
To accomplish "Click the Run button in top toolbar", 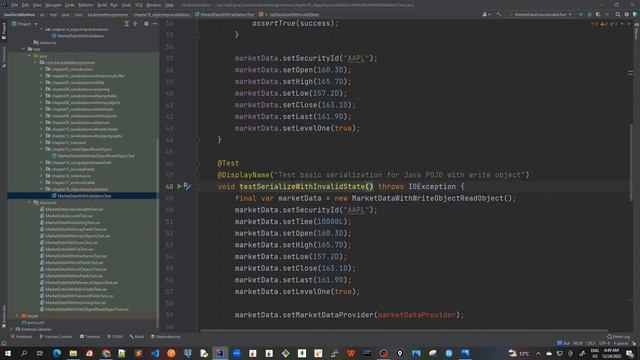I will point(581,14).
